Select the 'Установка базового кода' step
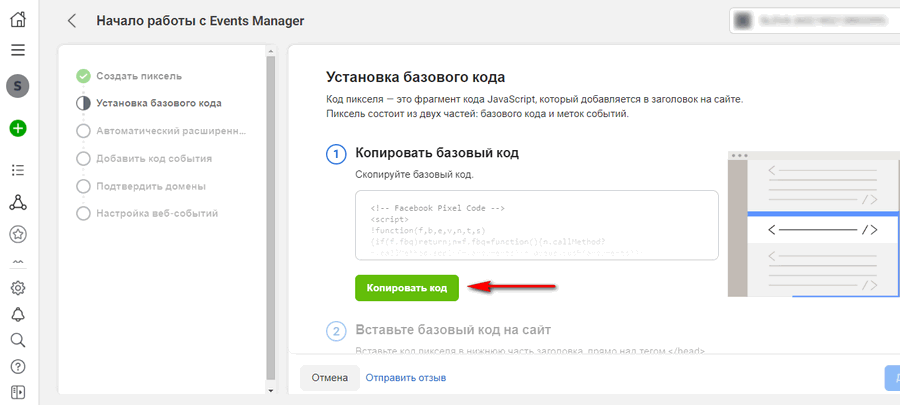 pyautogui.click(x=159, y=103)
